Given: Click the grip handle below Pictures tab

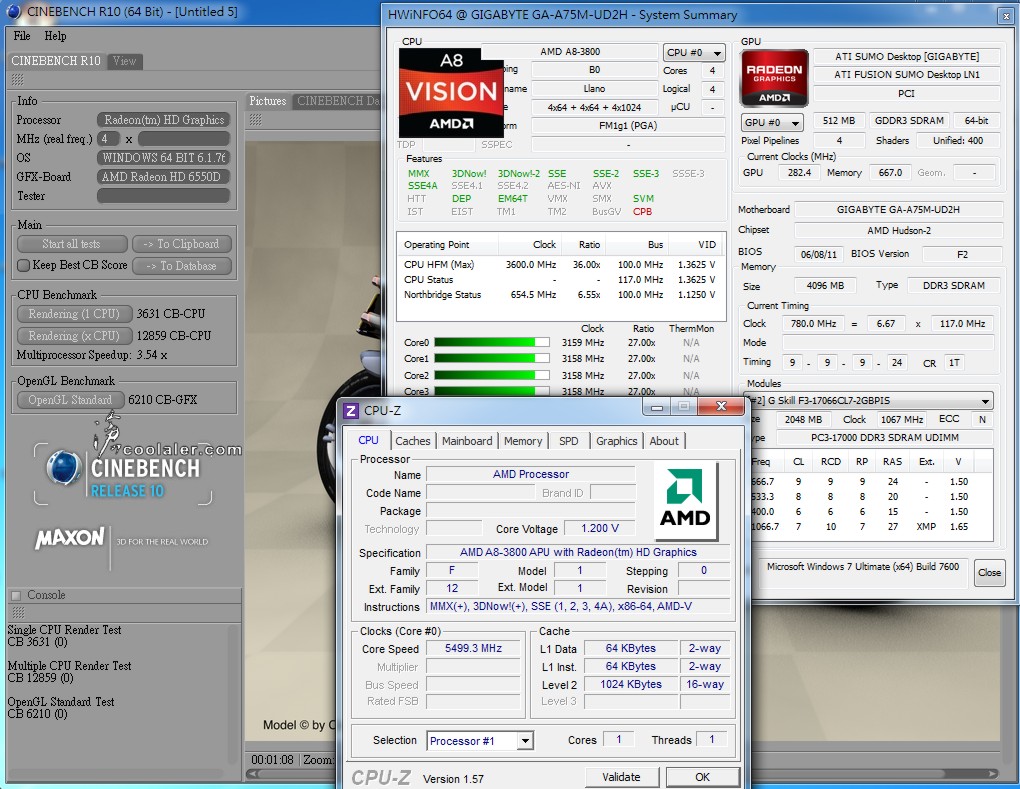Looking at the screenshot, I should pyautogui.click(x=256, y=120).
